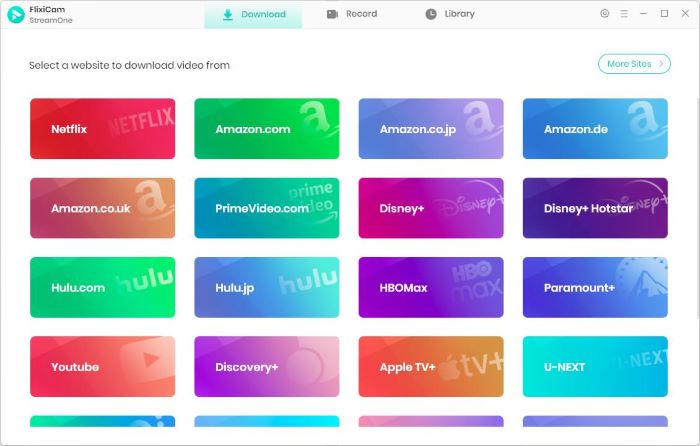Click the Record camera icon

coord(332,14)
